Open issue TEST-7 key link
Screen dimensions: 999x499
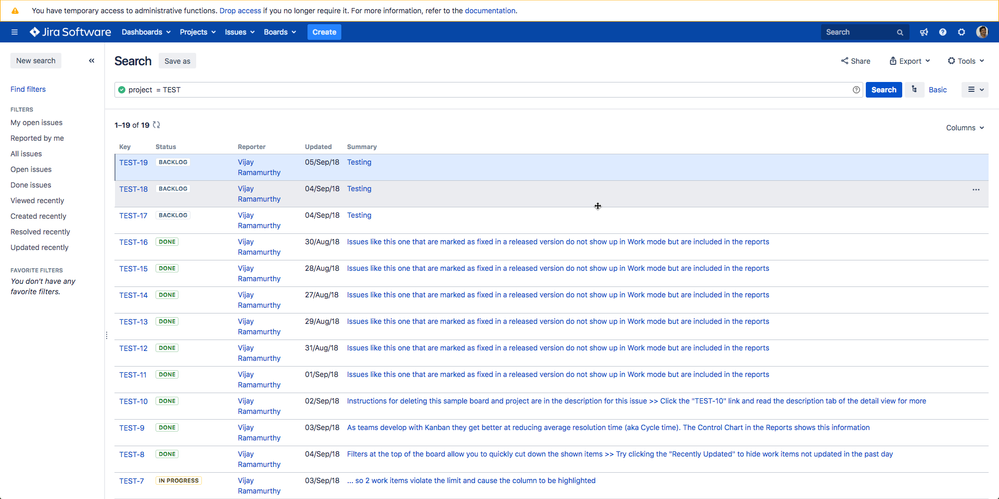(x=132, y=481)
